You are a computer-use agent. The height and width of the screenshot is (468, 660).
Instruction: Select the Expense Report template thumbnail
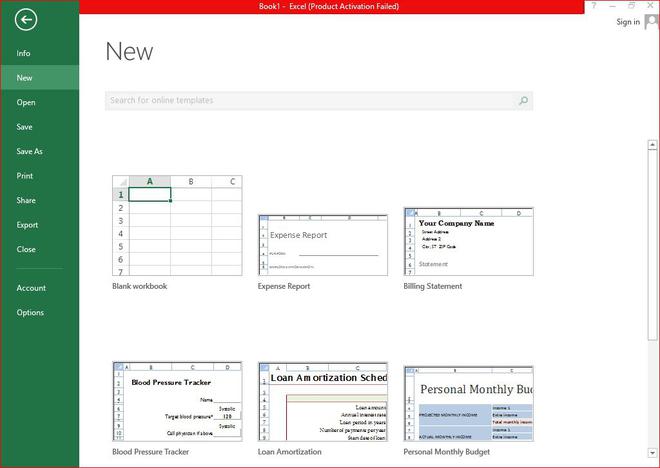pyautogui.click(x=323, y=245)
